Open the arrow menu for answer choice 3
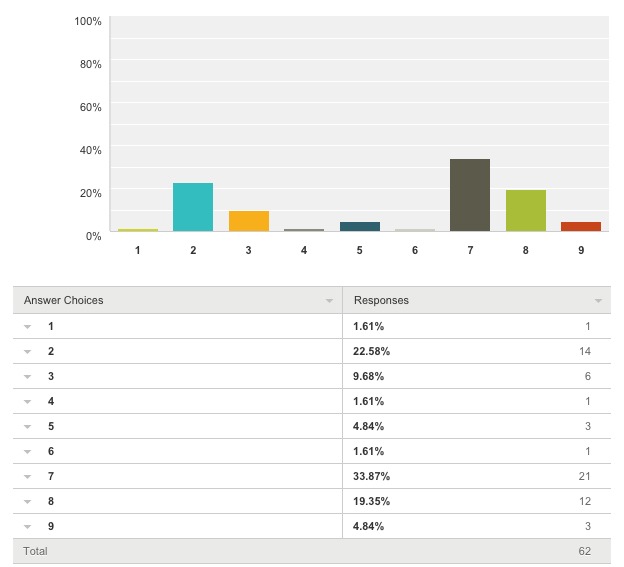The width and height of the screenshot is (624, 567). pyautogui.click(x=27, y=377)
